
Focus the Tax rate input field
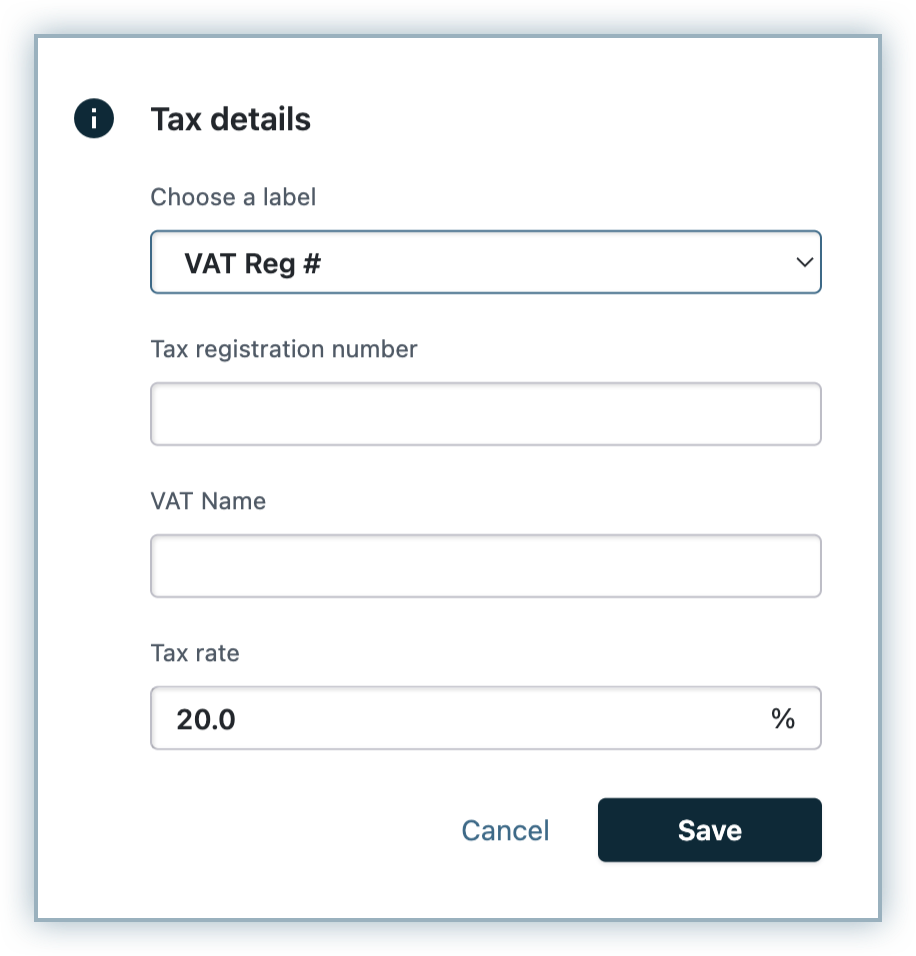coord(485,718)
